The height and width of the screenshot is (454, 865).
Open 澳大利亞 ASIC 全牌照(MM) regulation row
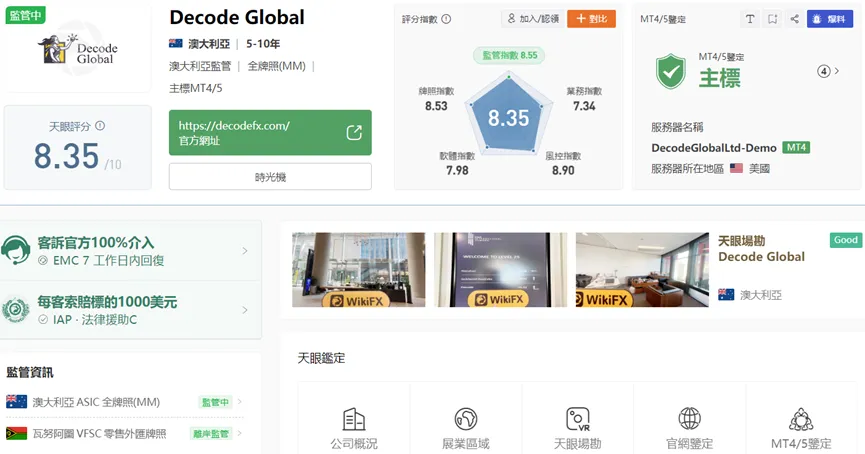124,402
